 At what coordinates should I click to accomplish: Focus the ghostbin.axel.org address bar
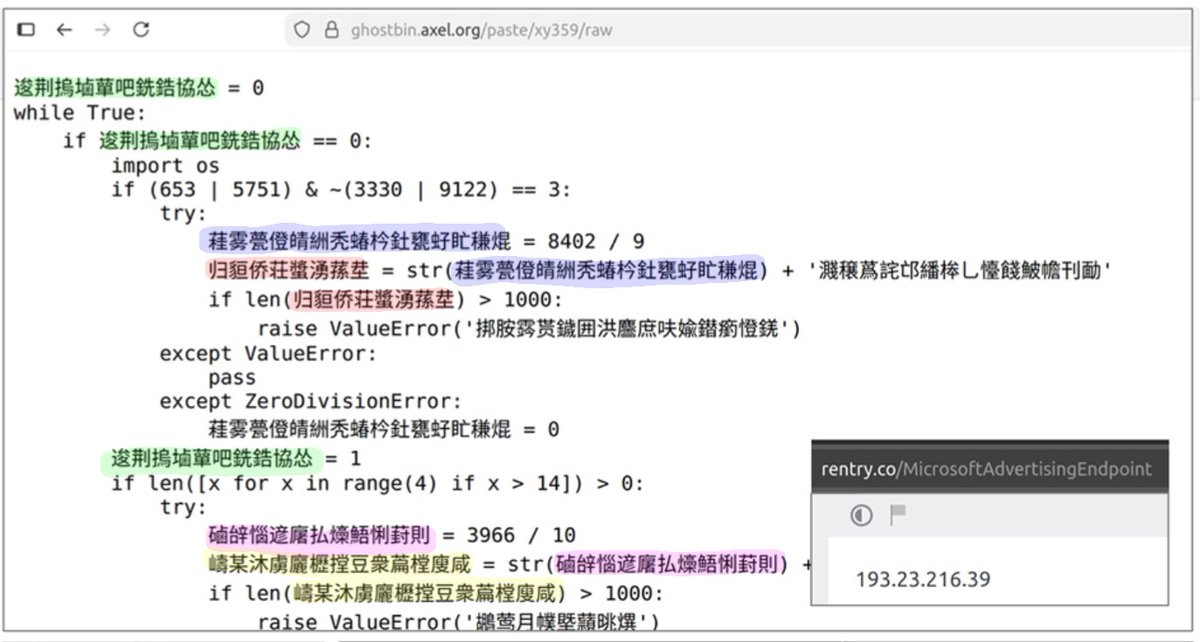[738, 30]
